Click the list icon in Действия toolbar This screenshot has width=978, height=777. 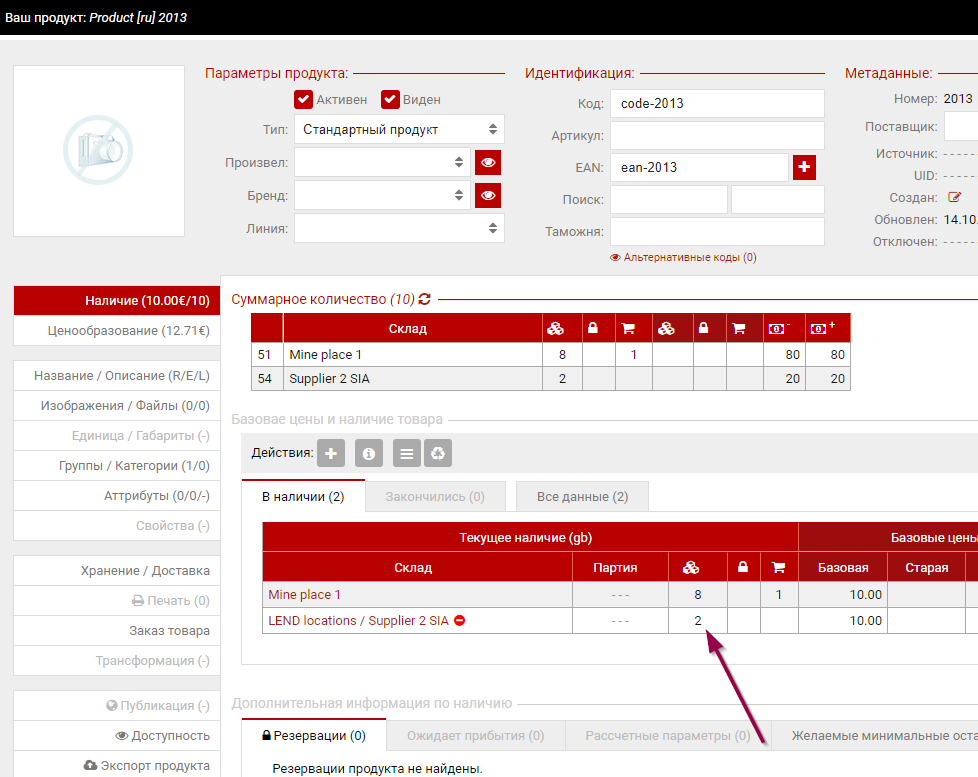pyautogui.click(x=406, y=453)
